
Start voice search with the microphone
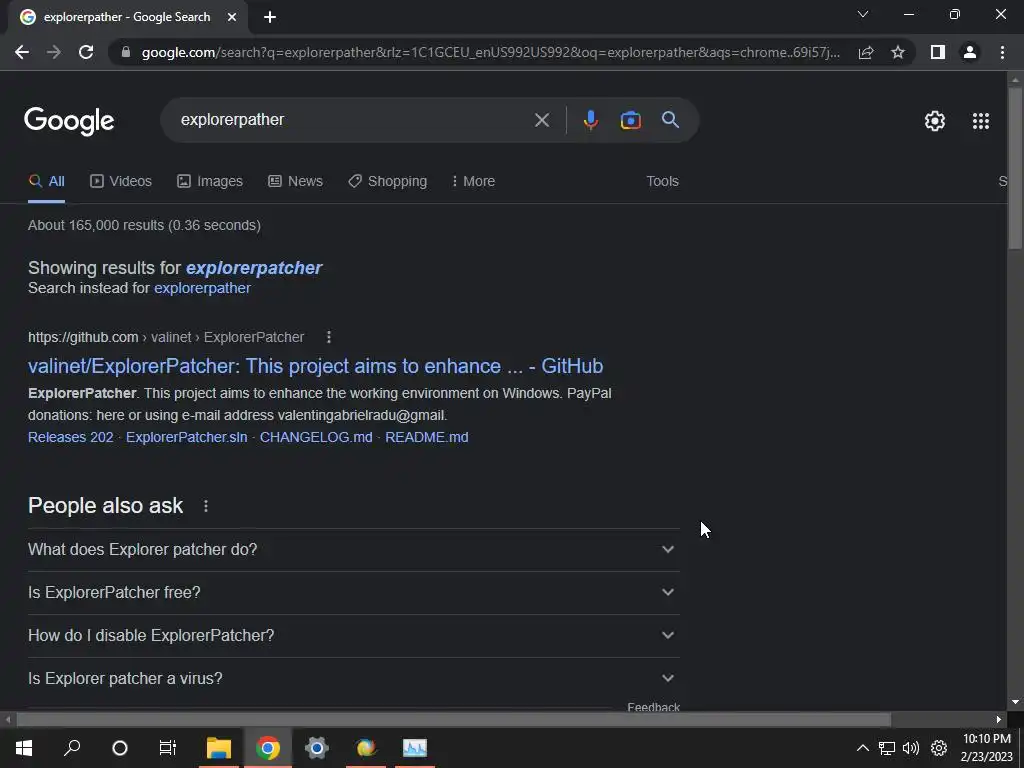pyautogui.click(x=590, y=120)
